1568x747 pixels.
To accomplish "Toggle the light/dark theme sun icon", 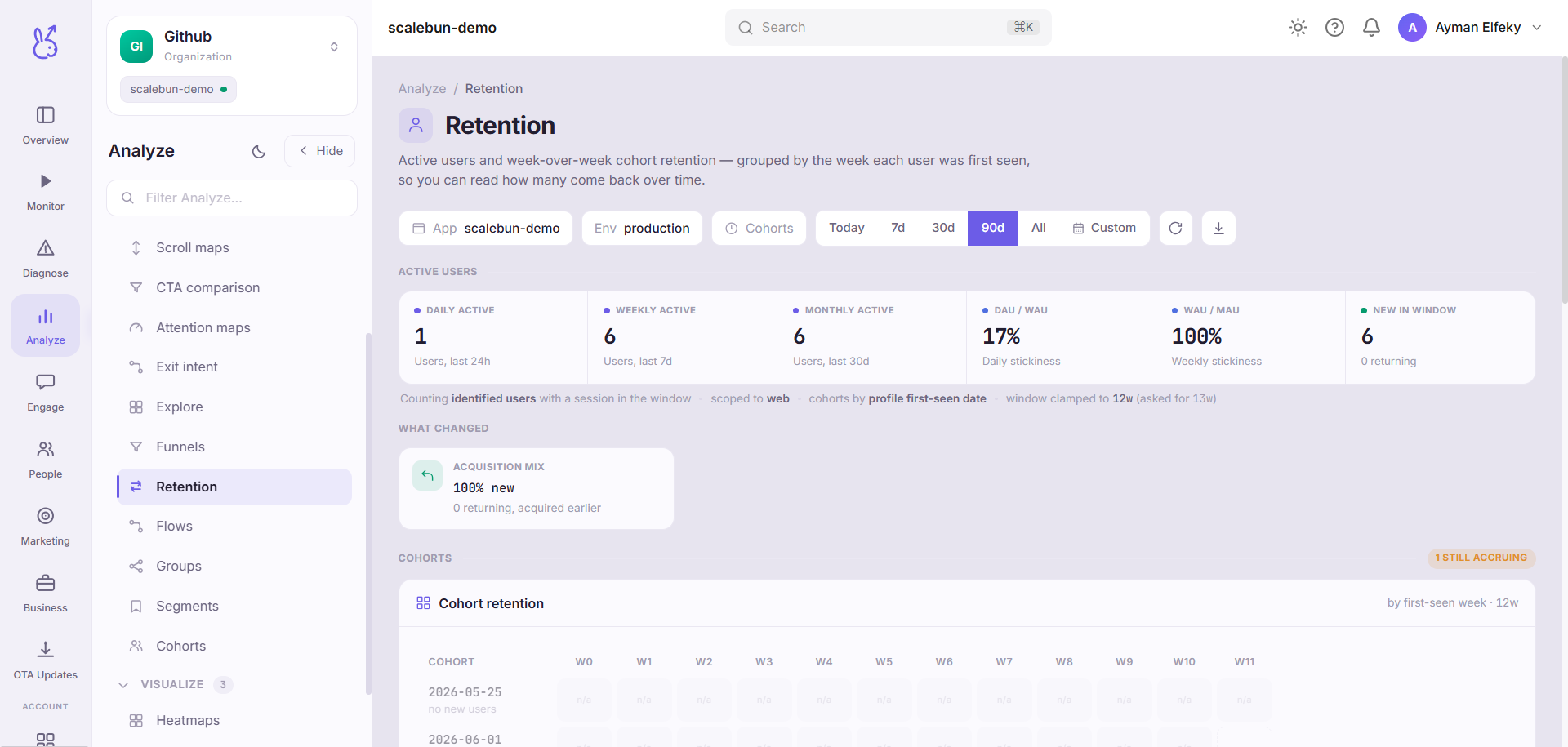I will click(1298, 28).
